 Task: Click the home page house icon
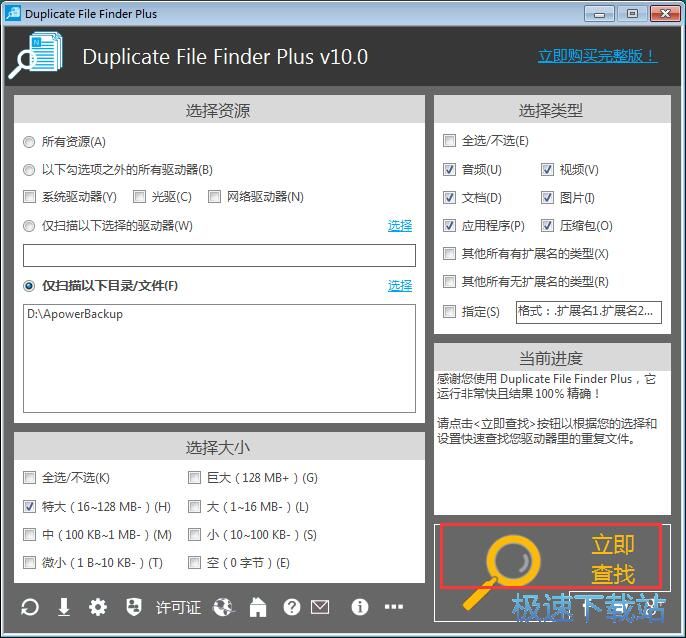[258, 607]
